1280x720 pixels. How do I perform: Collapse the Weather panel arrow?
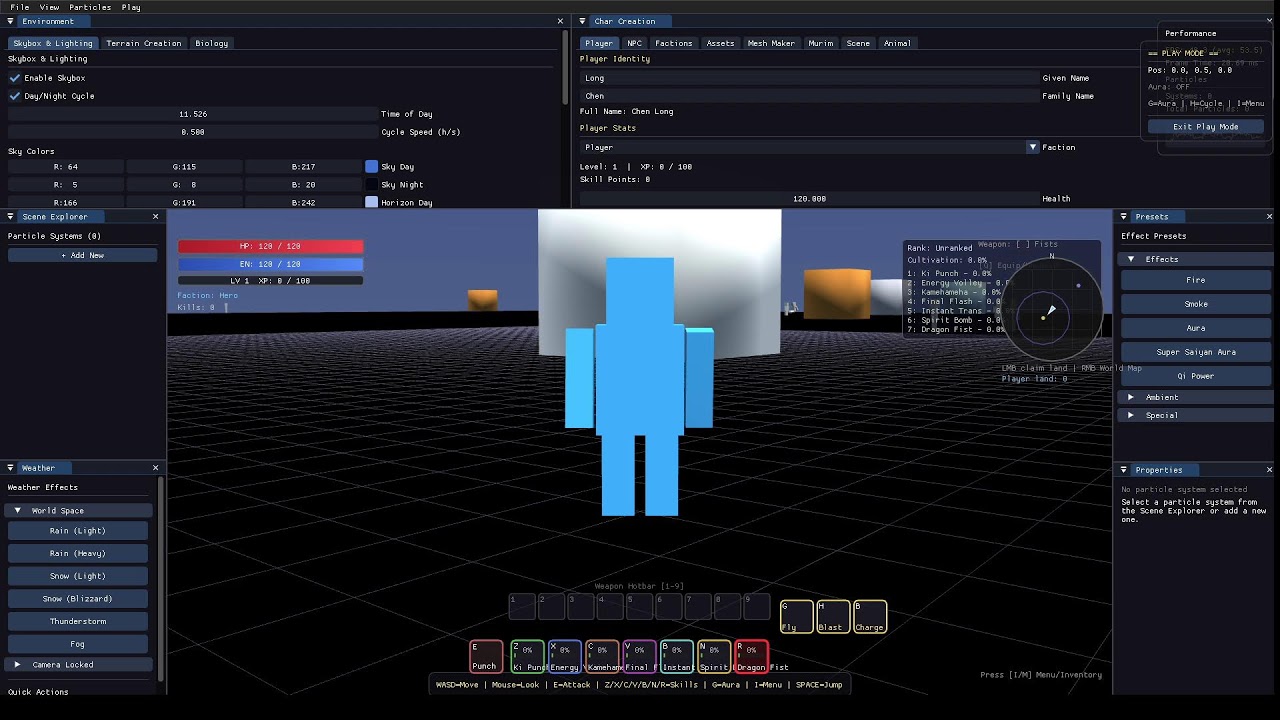pos(11,468)
